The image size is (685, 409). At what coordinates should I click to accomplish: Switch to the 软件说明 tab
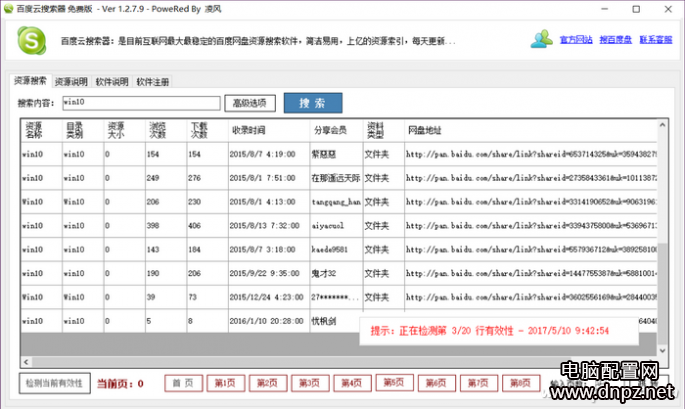pyautogui.click(x=112, y=82)
